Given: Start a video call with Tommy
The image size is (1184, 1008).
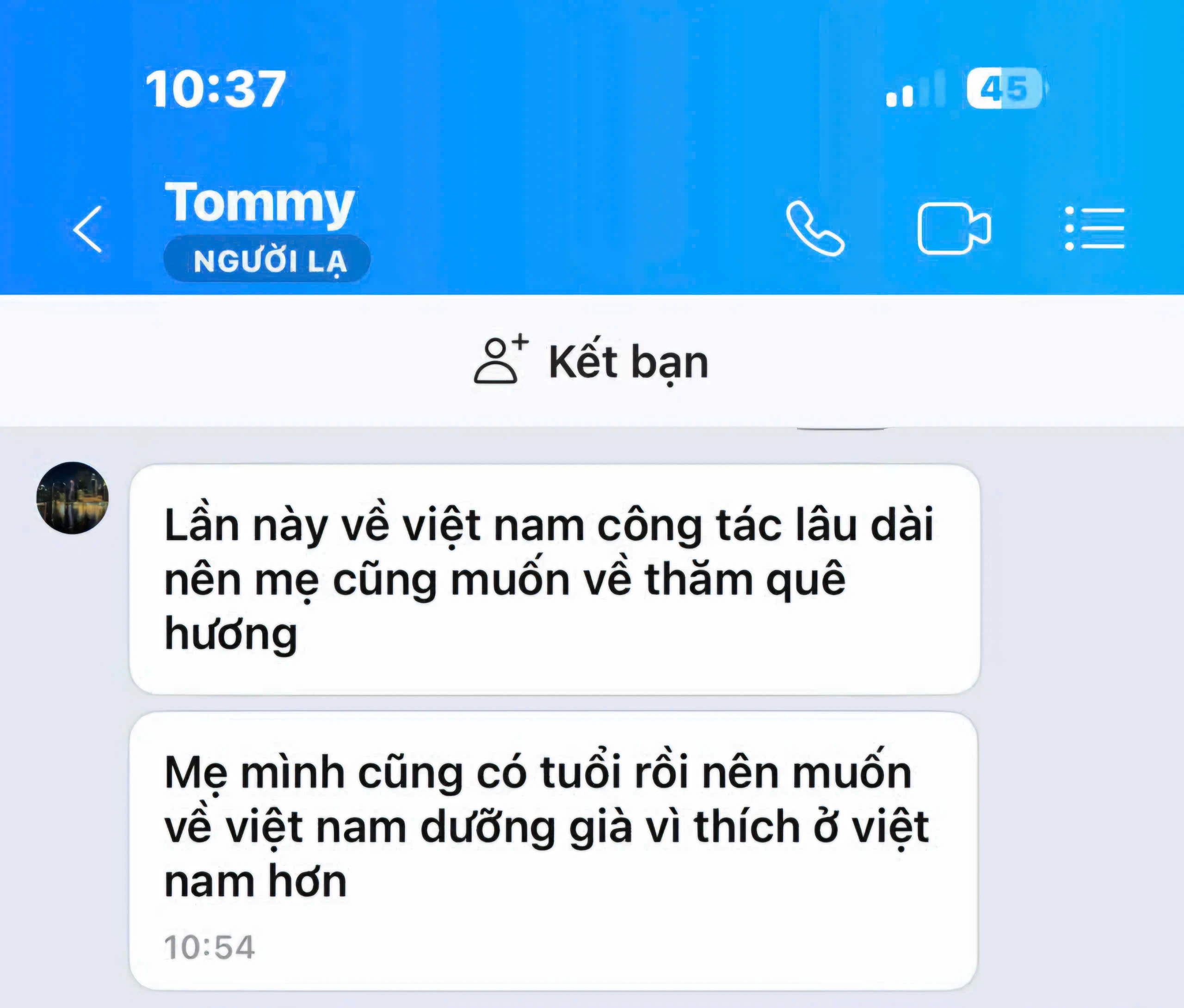Looking at the screenshot, I should (x=954, y=228).
